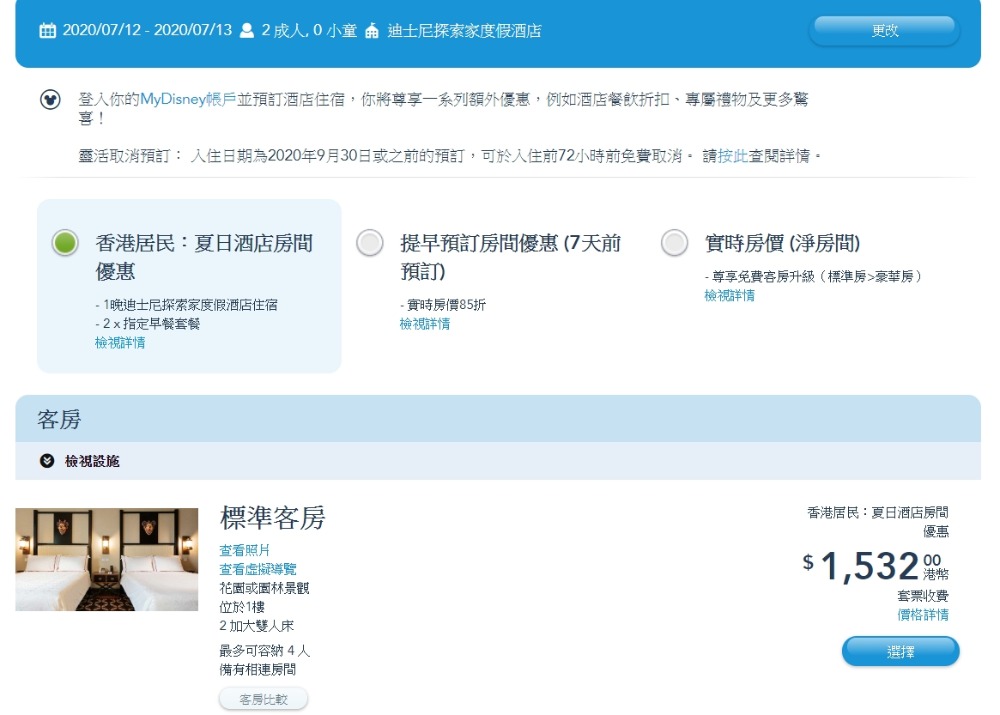This screenshot has height=715, width=1000.
Task: Expand the 檢視設施 section
Action: tap(92, 461)
